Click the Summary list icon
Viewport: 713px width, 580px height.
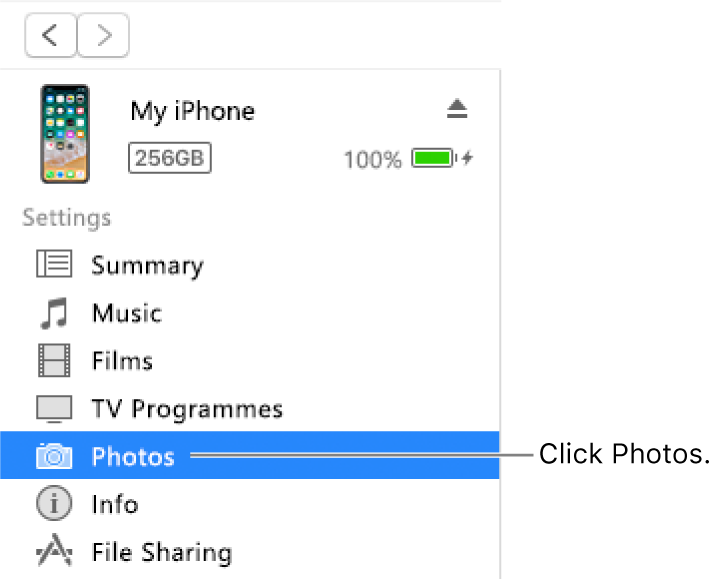[x=54, y=264]
